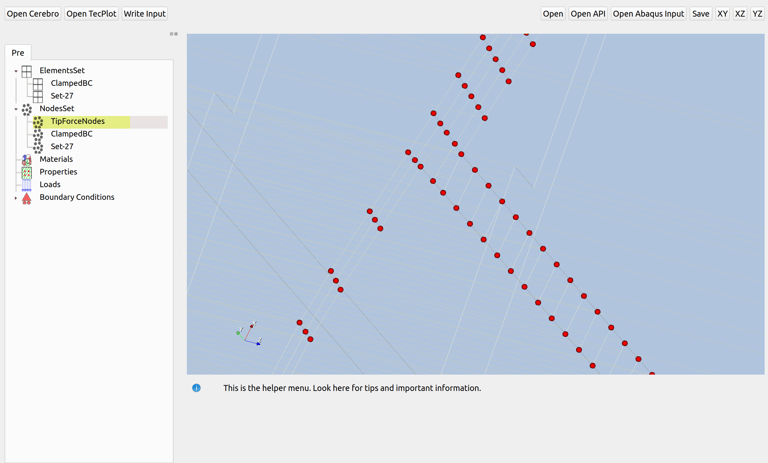Click the Open TecPlot button
The height and width of the screenshot is (463, 768).
(x=91, y=14)
